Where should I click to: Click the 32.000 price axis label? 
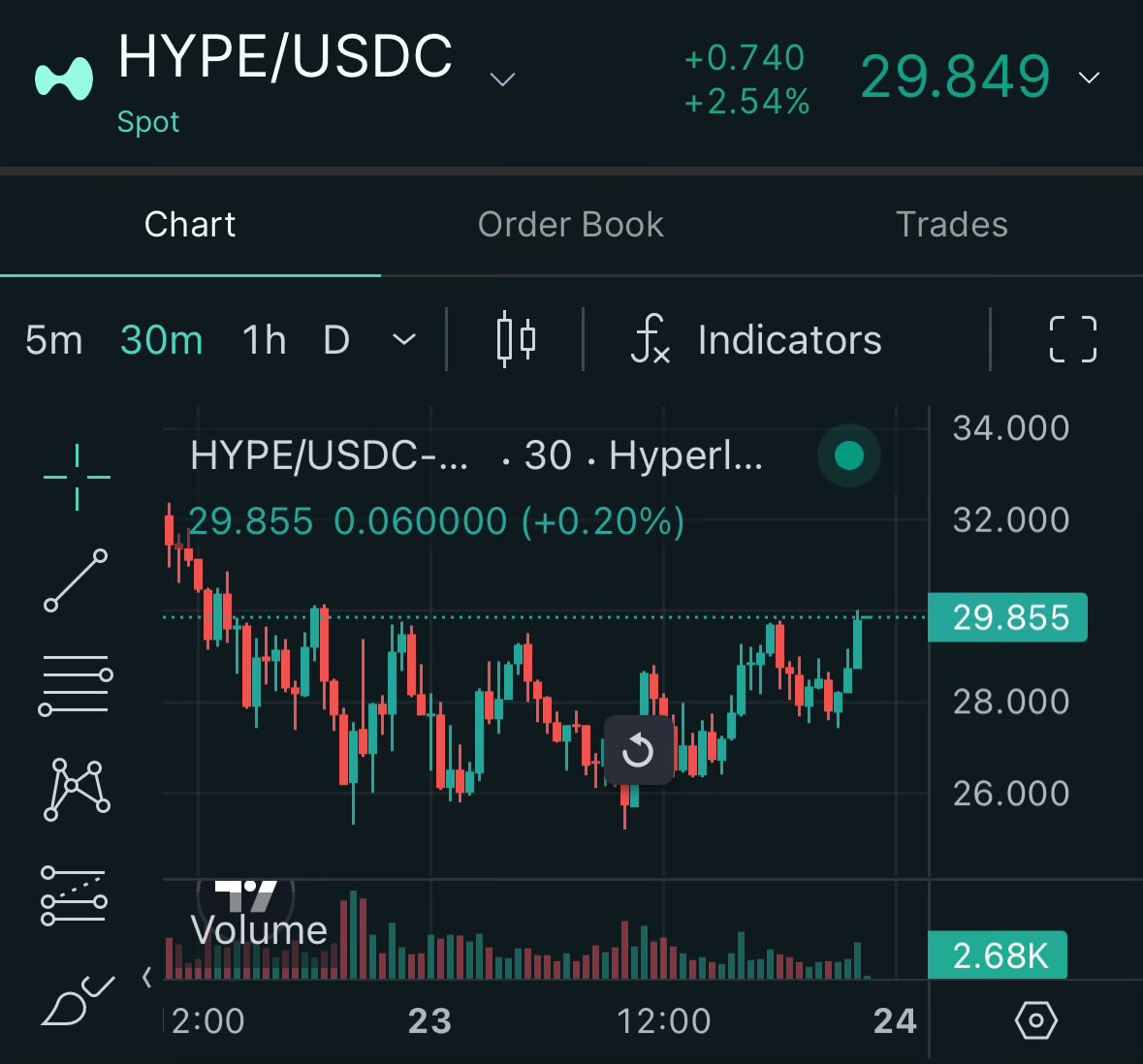[1011, 519]
